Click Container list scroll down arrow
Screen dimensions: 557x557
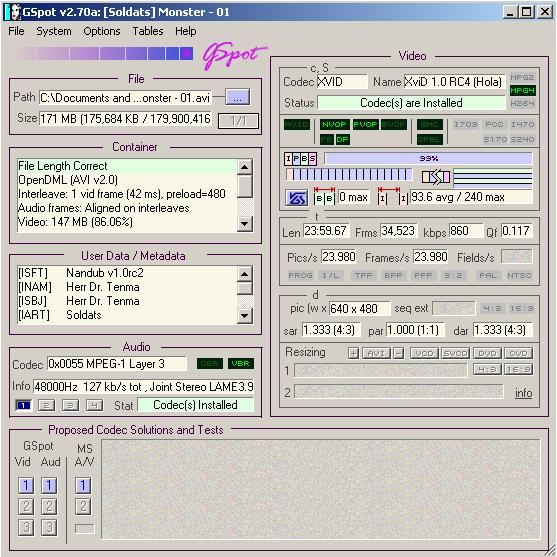point(245,224)
